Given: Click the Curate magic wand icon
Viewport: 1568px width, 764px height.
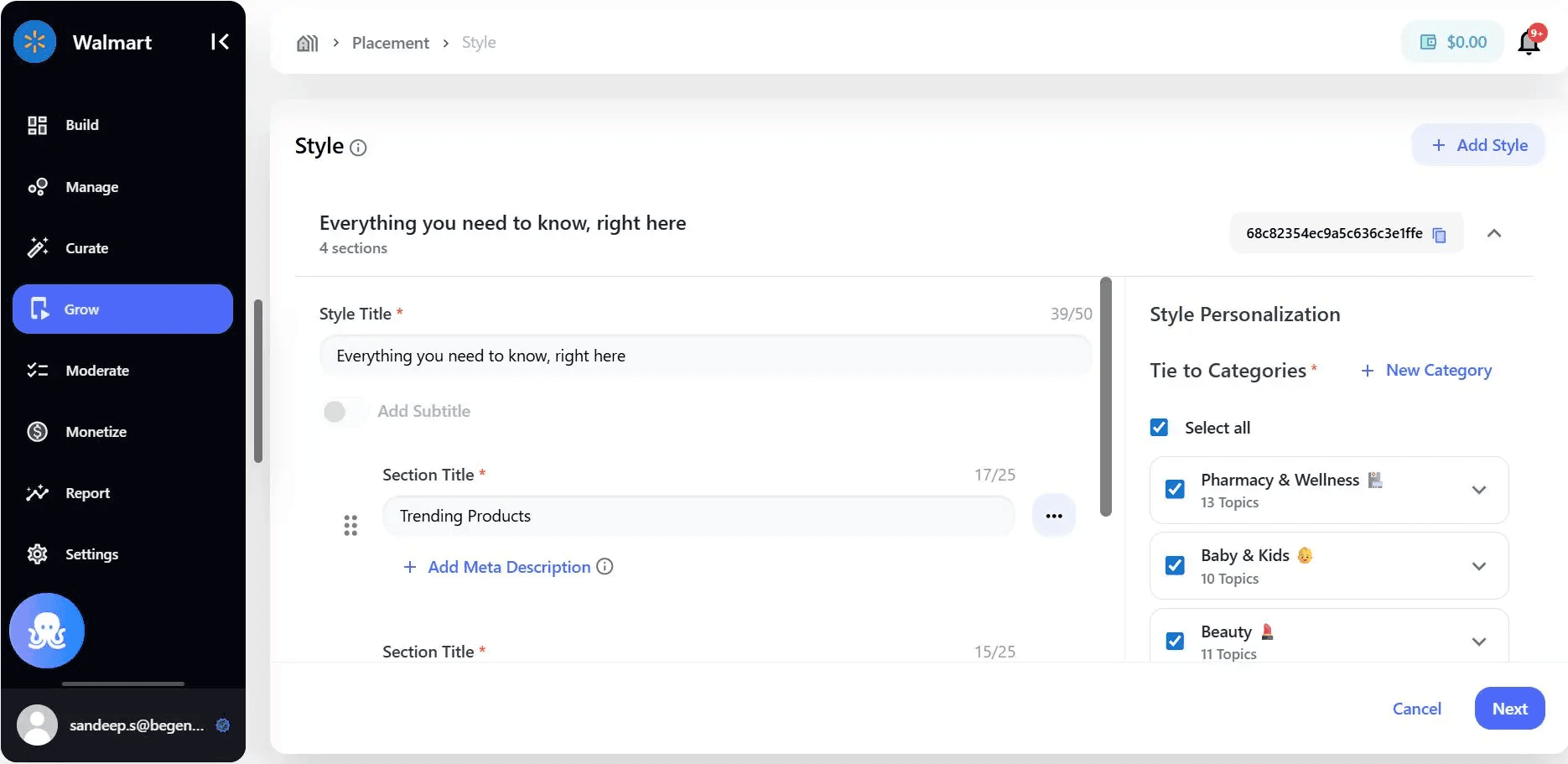Looking at the screenshot, I should click(x=37, y=247).
